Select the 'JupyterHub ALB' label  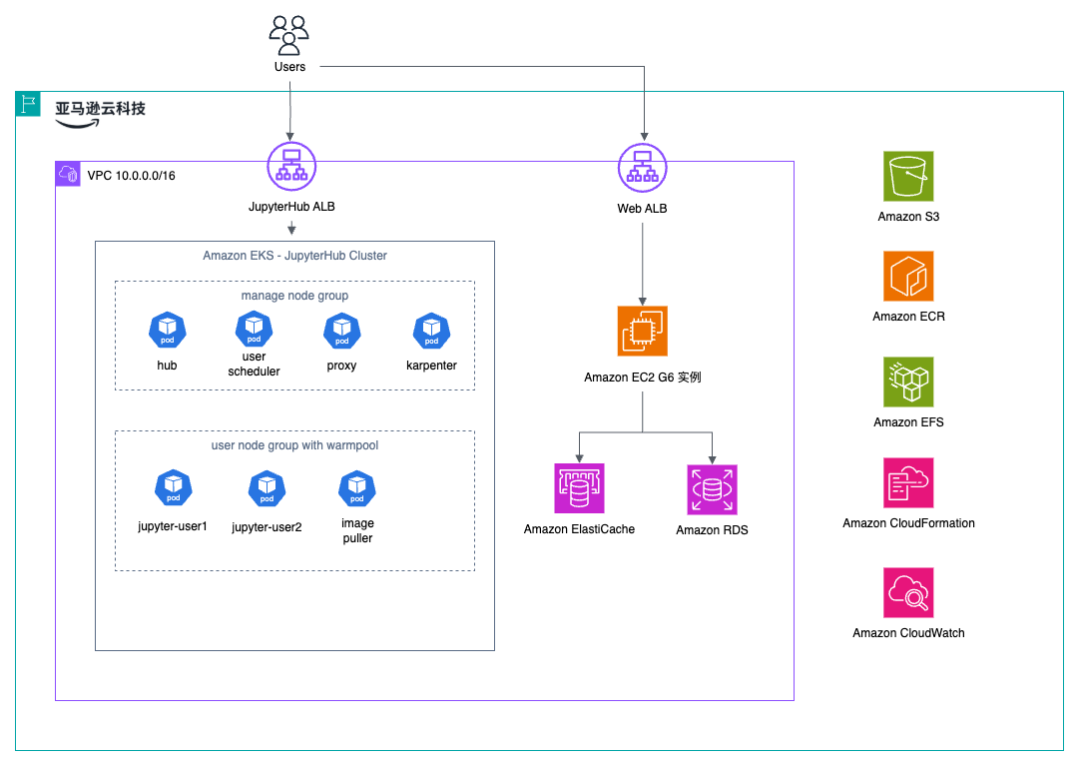(291, 207)
